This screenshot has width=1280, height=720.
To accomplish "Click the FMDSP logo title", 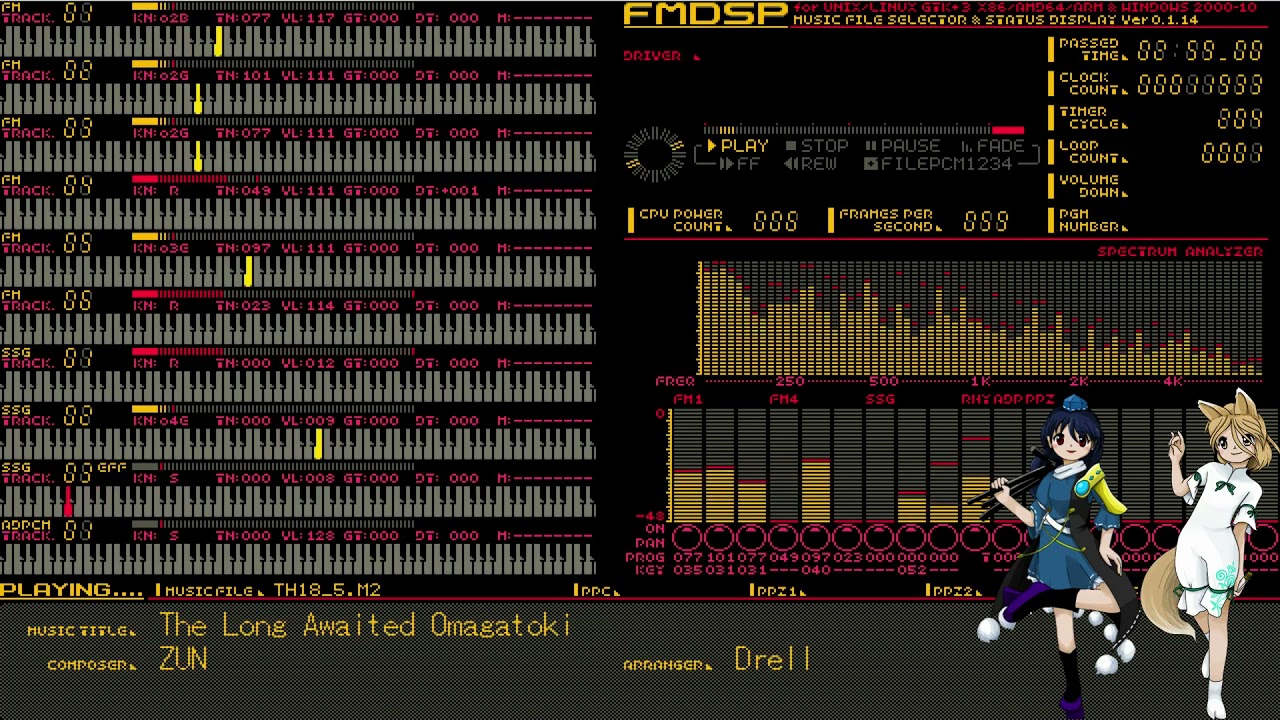I will (705, 15).
